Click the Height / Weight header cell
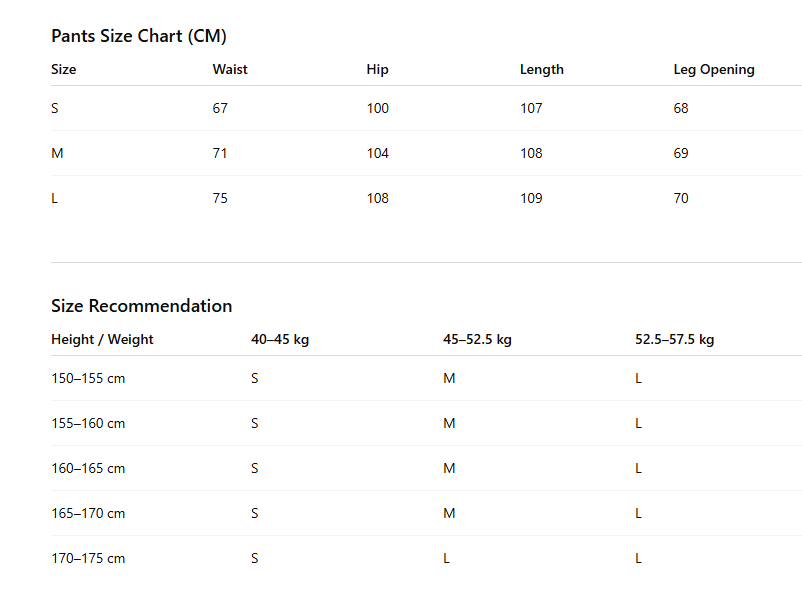802x596 pixels. [x=102, y=340]
